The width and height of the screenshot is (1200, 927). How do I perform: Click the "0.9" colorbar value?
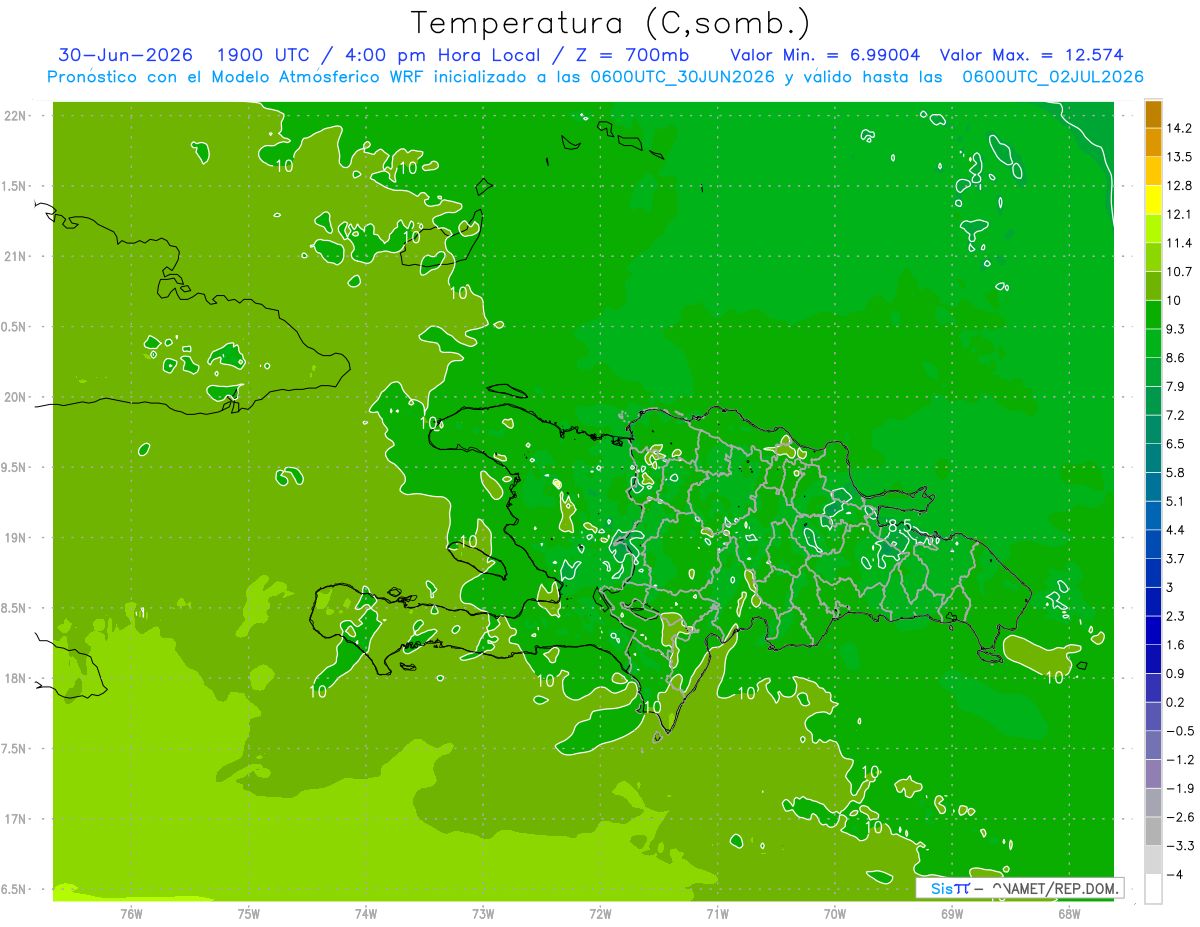coord(1177,674)
